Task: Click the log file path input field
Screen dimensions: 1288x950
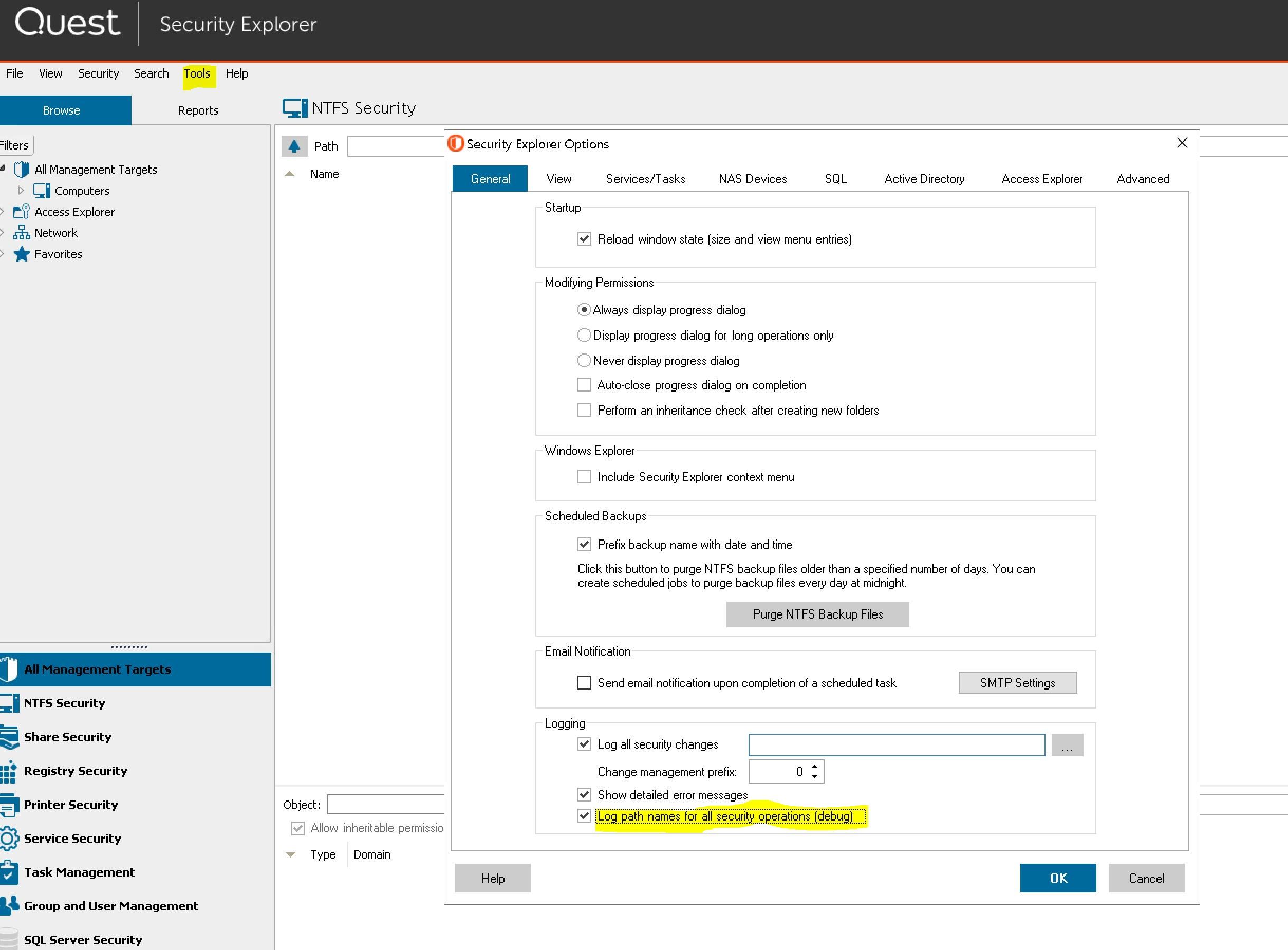Action: pos(897,744)
